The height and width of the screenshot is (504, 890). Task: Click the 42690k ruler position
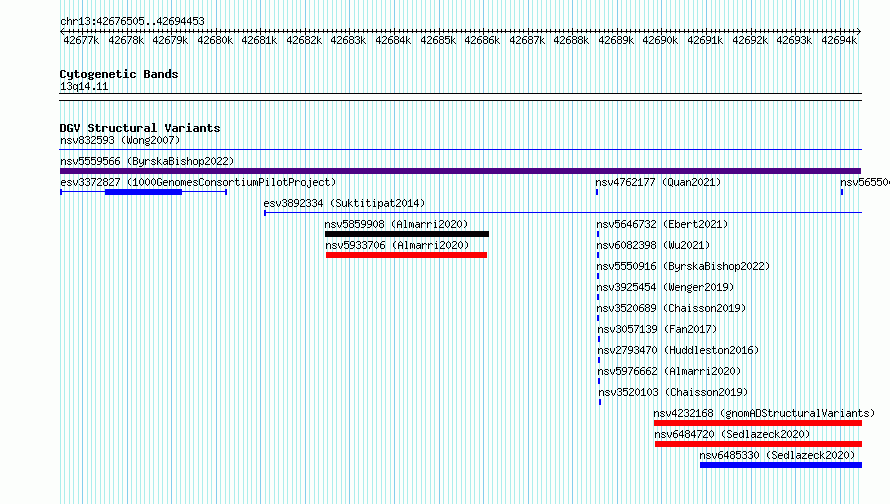(660, 40)
